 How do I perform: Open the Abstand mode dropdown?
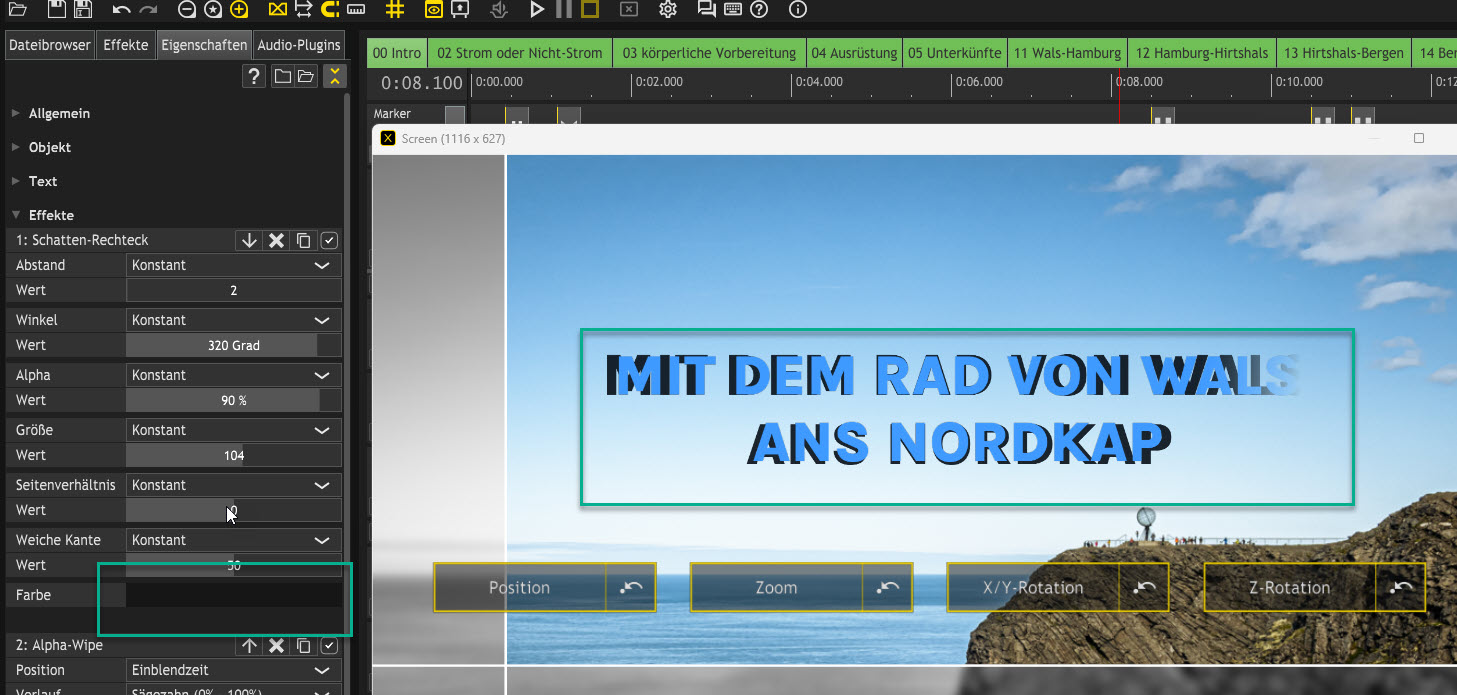(234, 265)
